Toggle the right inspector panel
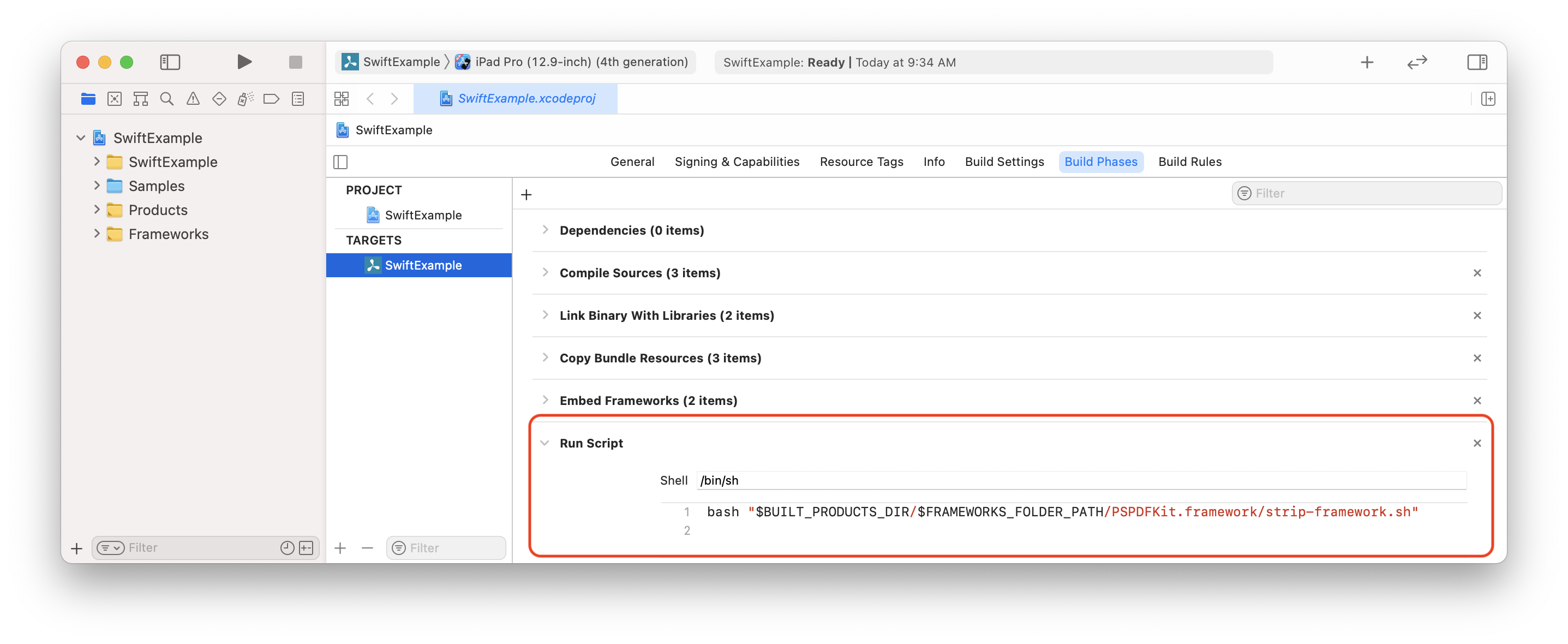Image resolution: width=1568 pixels, height=644 pixels. tap(1477, 62)
